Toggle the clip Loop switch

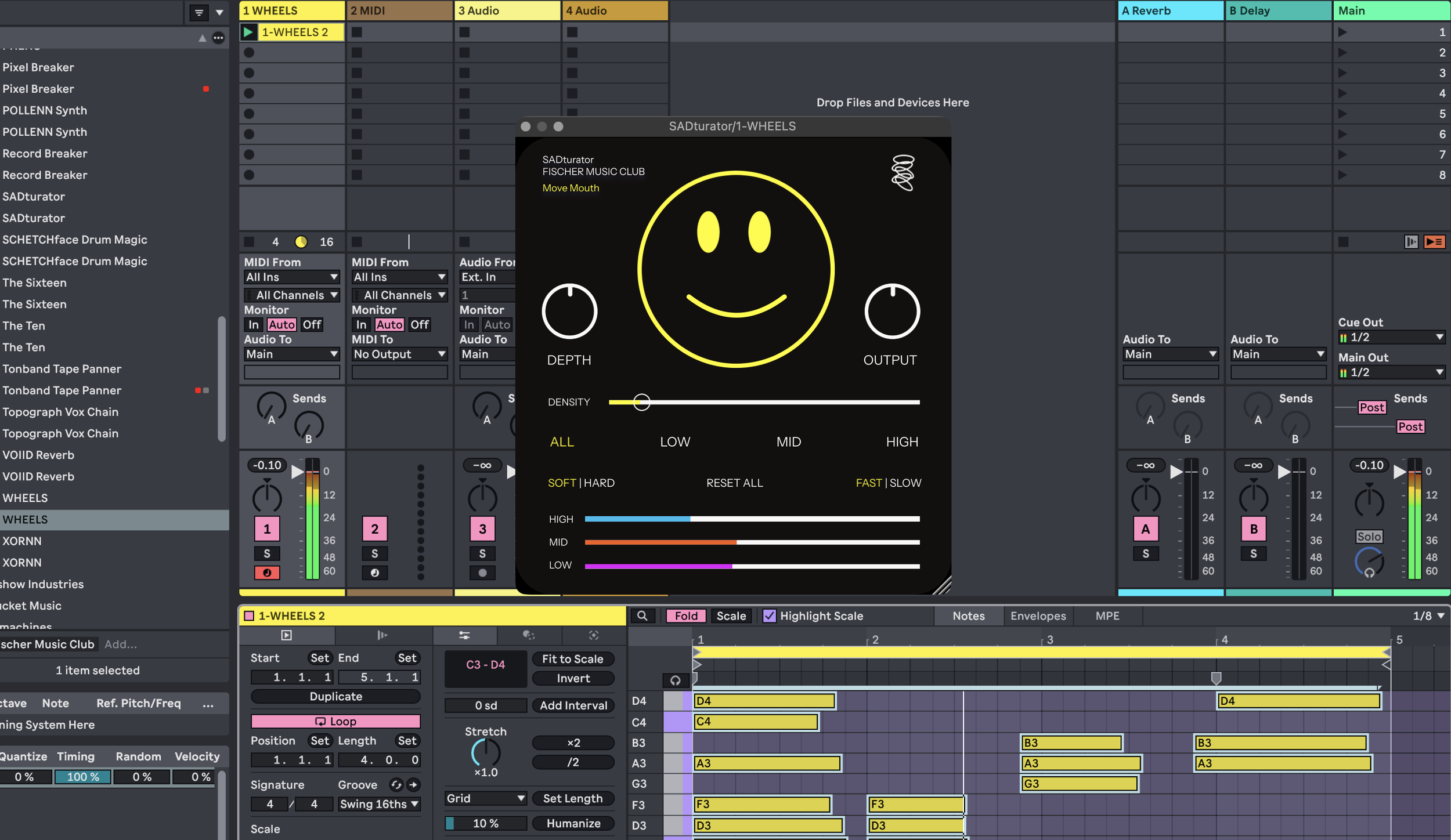(x=335, y=721)
